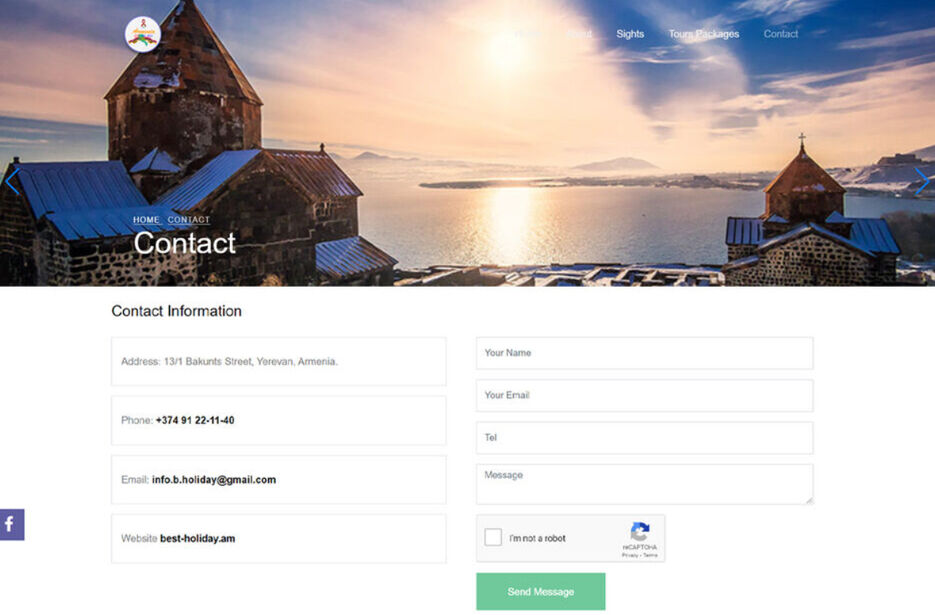Select Contact in the top navigation
Image resolution: width=935 pixels, height=615 pixels.
pyautogui.click(x=781, y=34)
